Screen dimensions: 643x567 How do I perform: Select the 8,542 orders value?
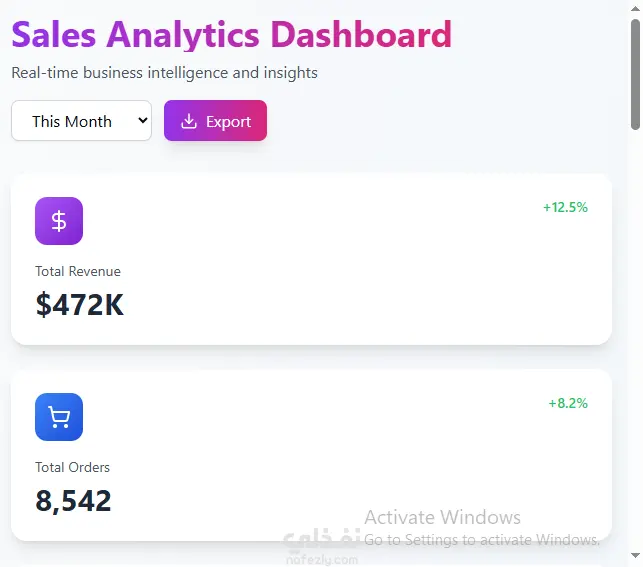(x=73, y=500)
